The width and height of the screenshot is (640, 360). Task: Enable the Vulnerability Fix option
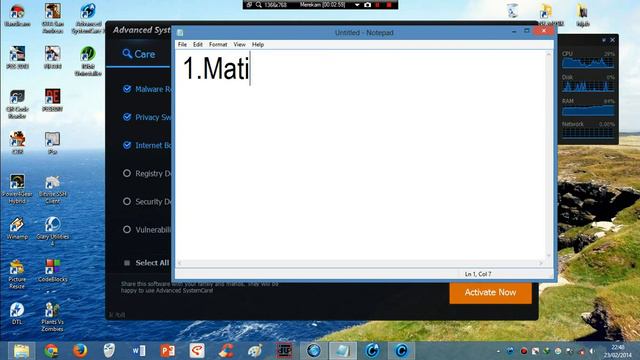(127, 230)
